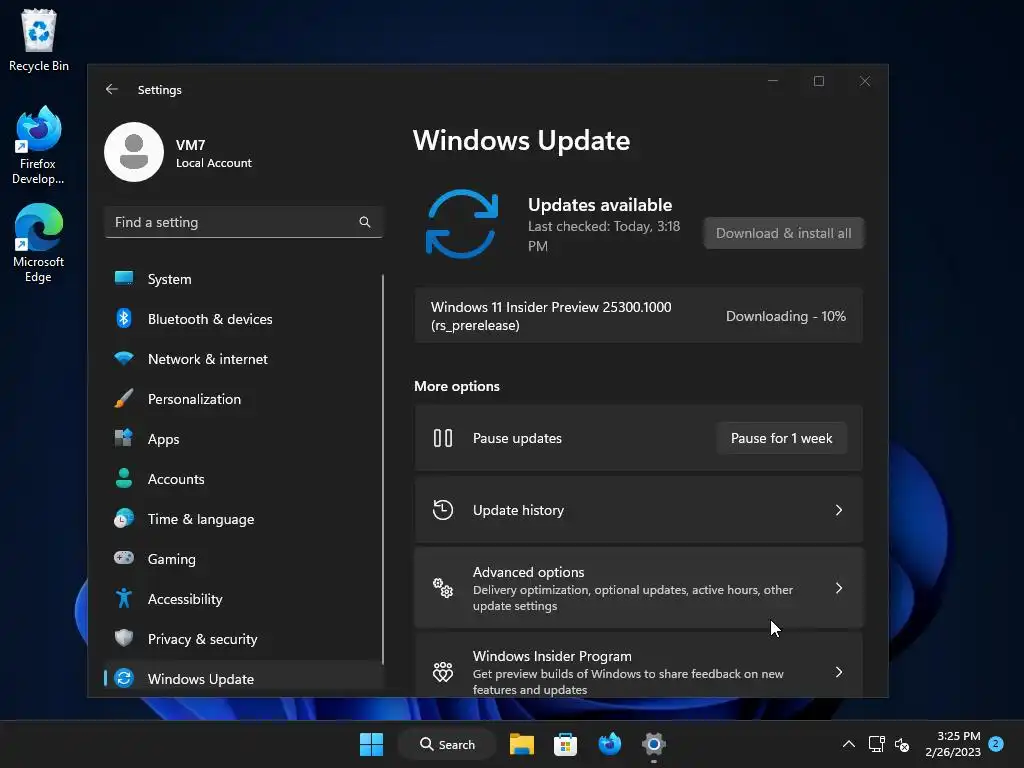Screen dimensions: 1024x768
Task: Expand Windows Insider Program chevron
Action: [839, 672]
